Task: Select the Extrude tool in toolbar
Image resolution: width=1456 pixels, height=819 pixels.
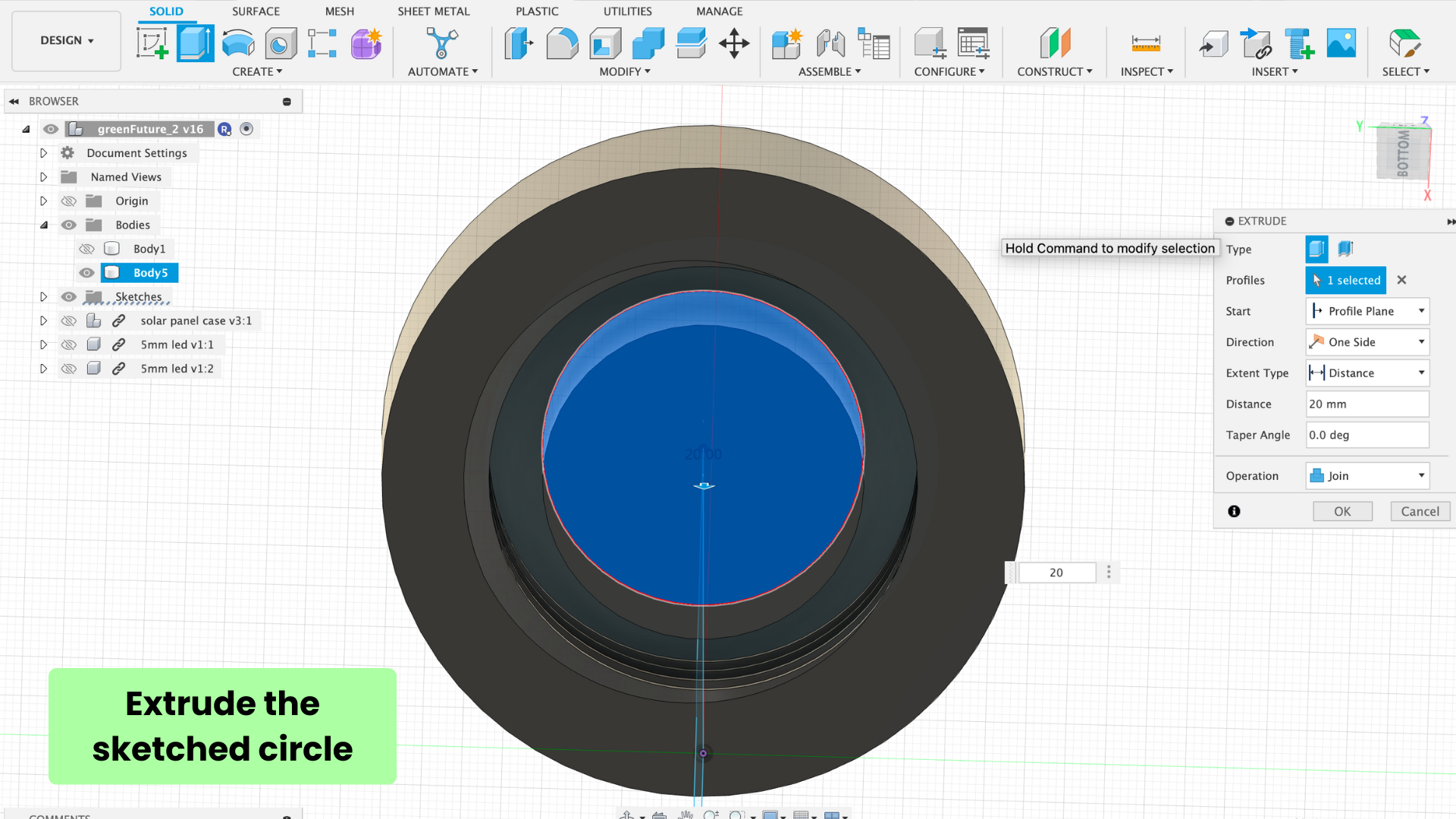Action: 195,43
